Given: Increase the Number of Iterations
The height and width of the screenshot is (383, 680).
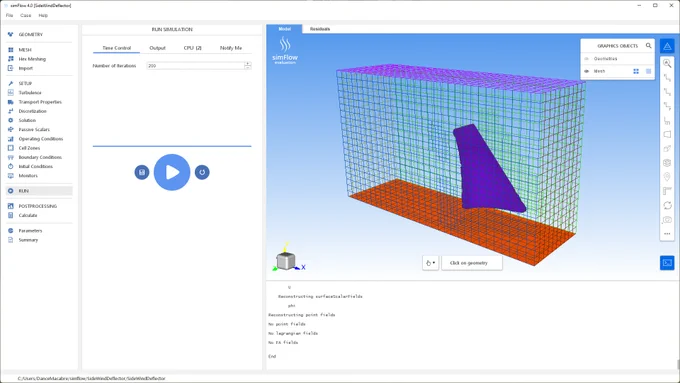Looking at the screenshot, I should pos(248,64).
